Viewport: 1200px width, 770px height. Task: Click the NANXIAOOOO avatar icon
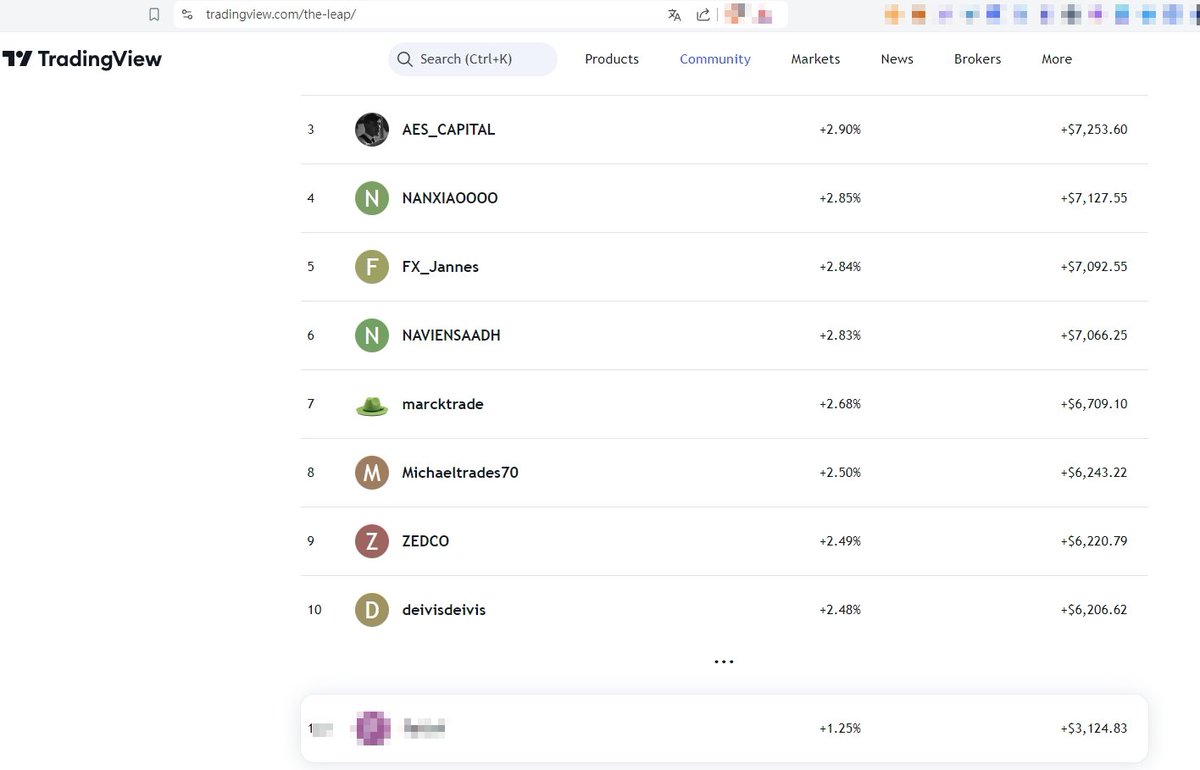point(371,198)
